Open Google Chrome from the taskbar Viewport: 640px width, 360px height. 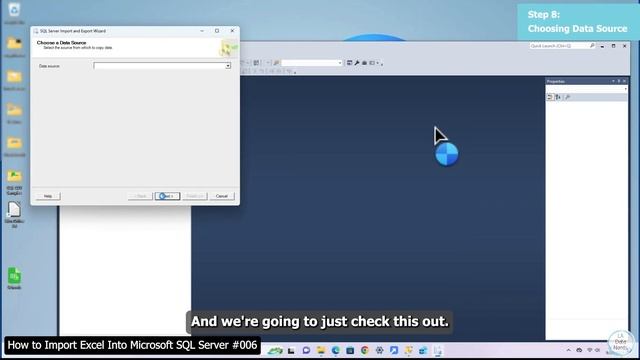click(364, 350)
